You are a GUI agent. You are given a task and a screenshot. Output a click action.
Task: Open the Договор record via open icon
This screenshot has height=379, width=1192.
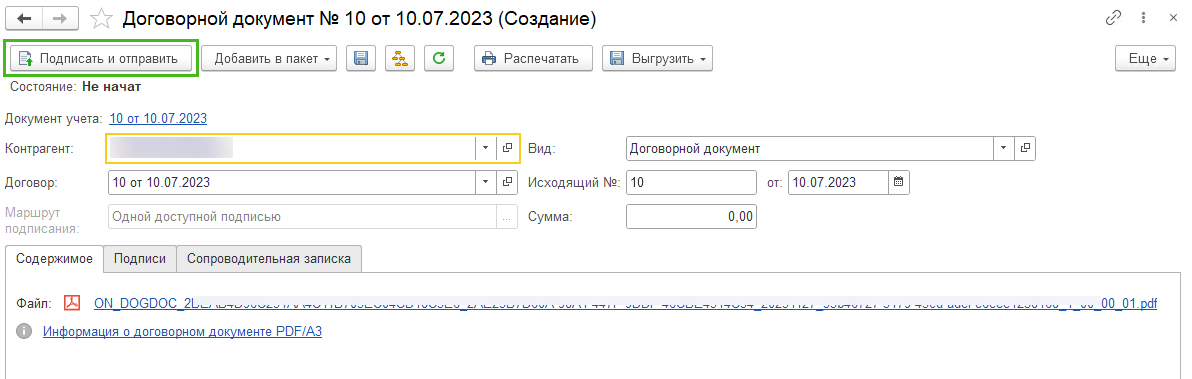click(508, 182)
